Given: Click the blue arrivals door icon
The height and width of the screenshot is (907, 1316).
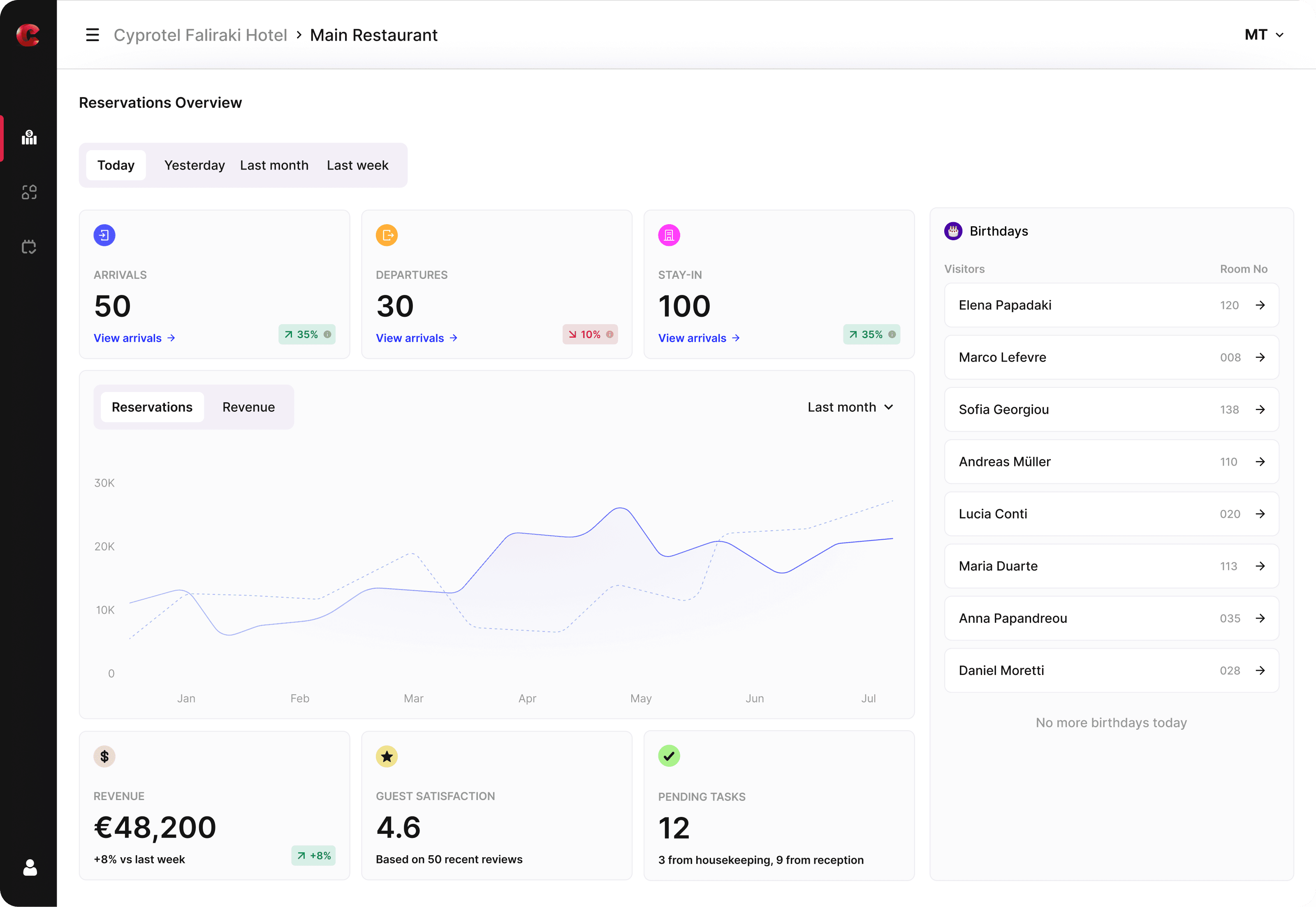Looking at the screenshot, I should pyautogui.click(x=104, y=234).
